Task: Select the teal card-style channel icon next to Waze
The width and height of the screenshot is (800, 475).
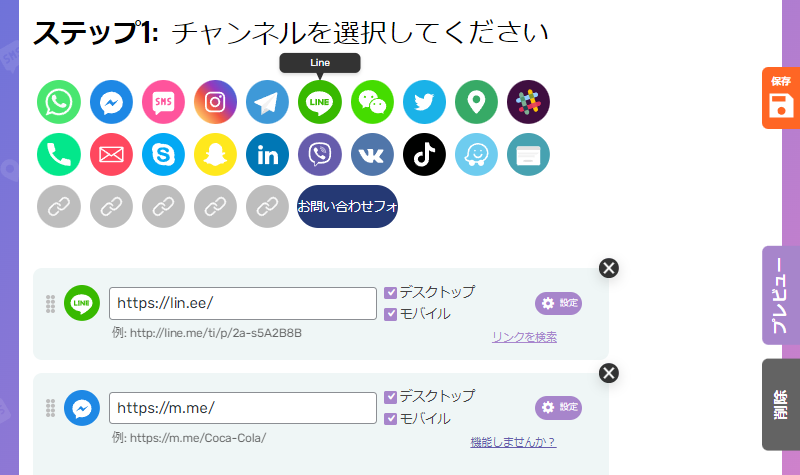Action: click(529, 155)
